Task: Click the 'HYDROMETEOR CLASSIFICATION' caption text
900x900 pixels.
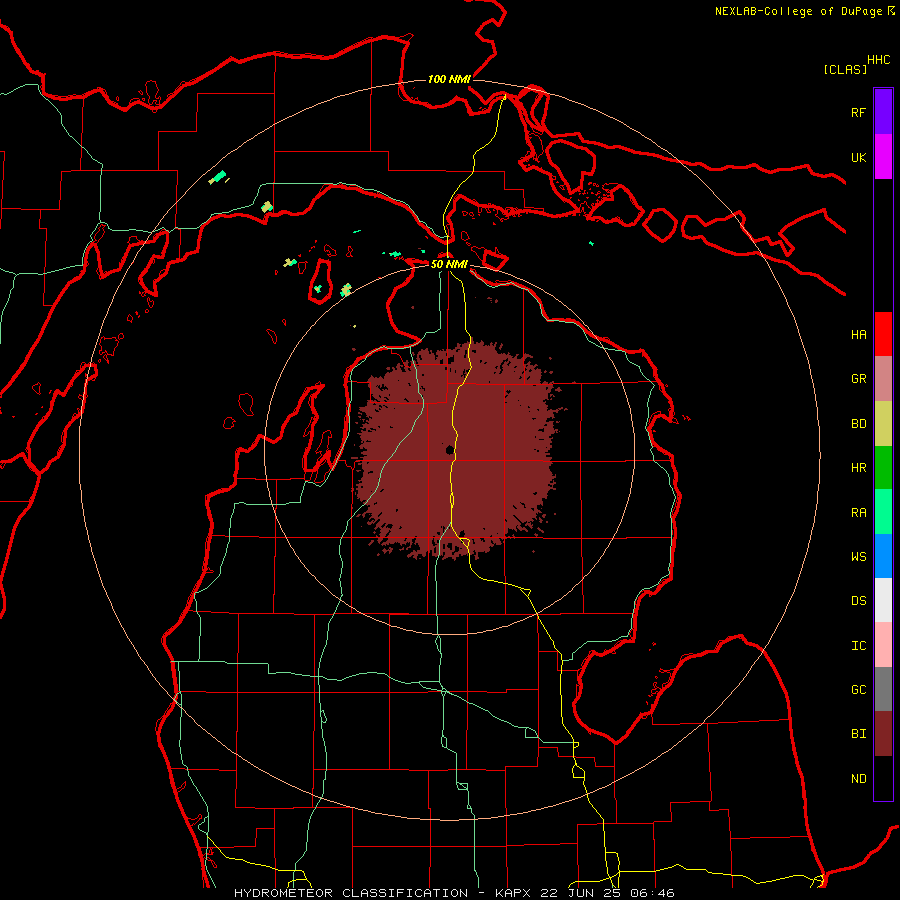Action: pyautogui.click(x=351, y=893)
